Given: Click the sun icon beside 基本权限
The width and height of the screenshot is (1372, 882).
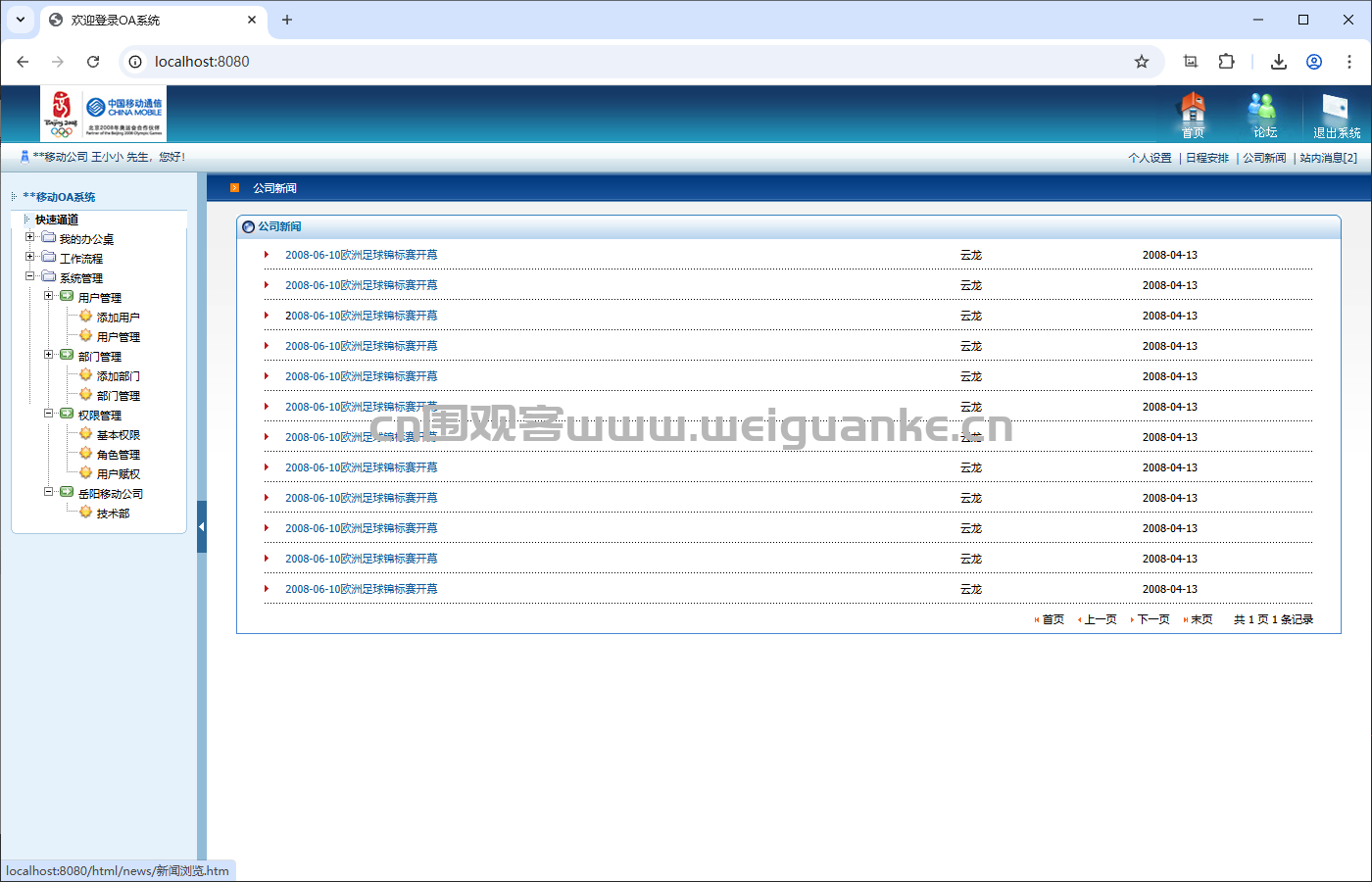Looking at the screenshot, I should coord(86,433).
